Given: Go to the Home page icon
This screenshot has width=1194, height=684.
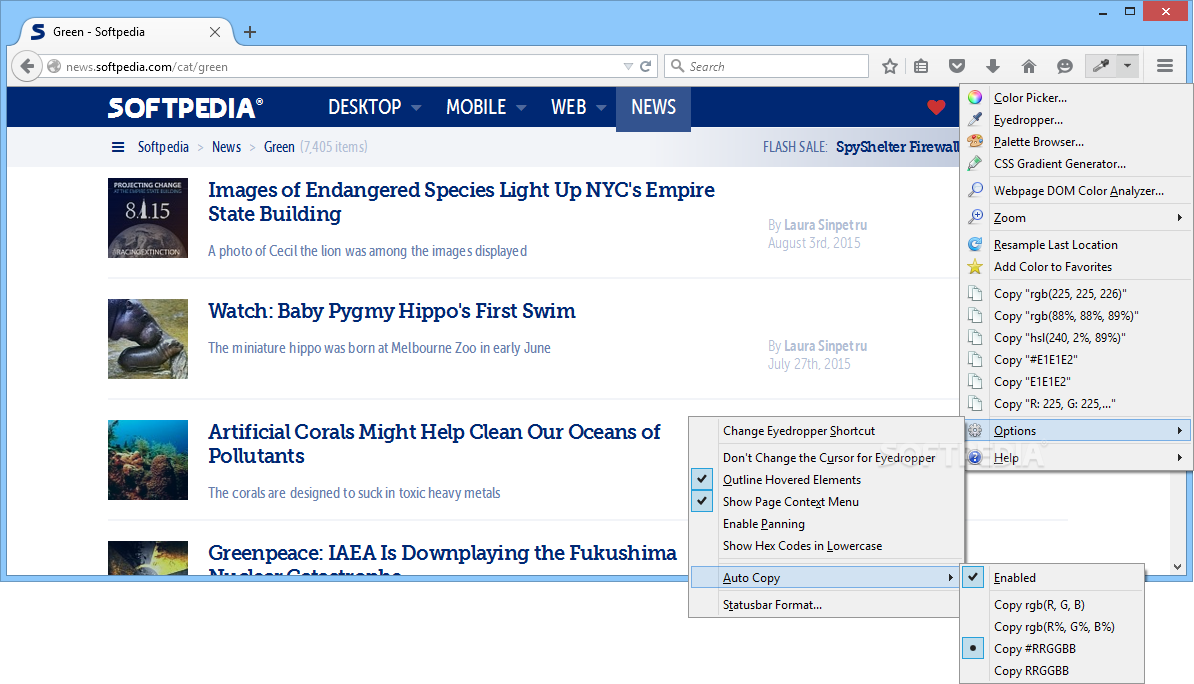Looking at the screenshot, I should coord(1029,66).
